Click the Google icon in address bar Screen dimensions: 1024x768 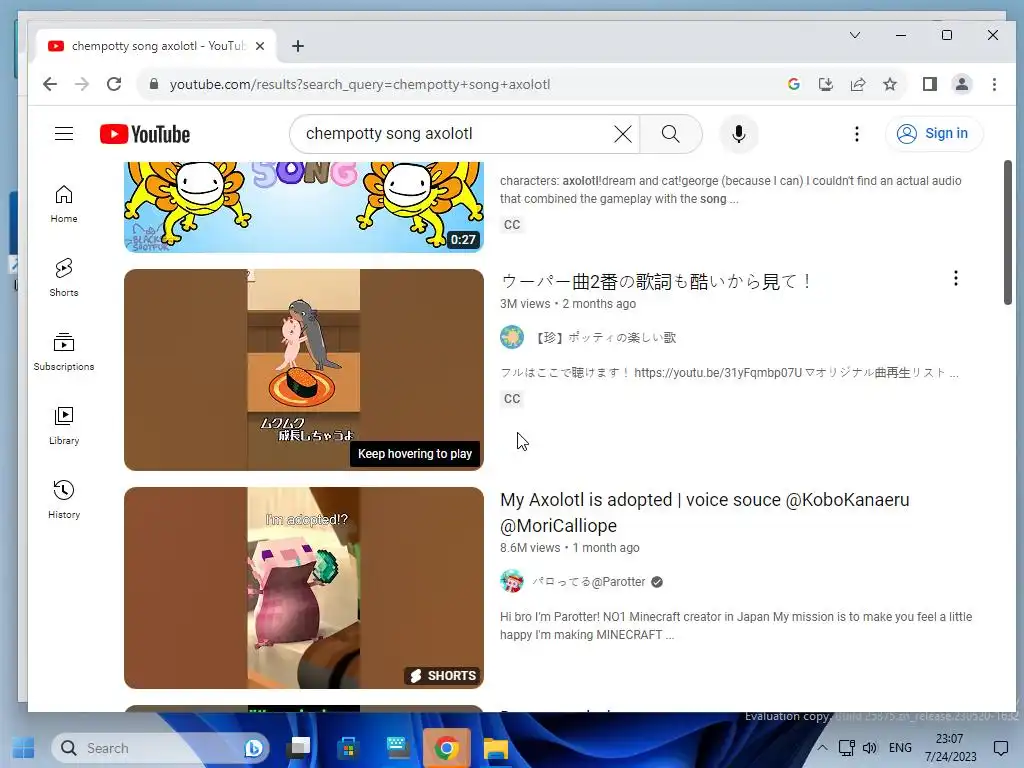click(793, 84)
